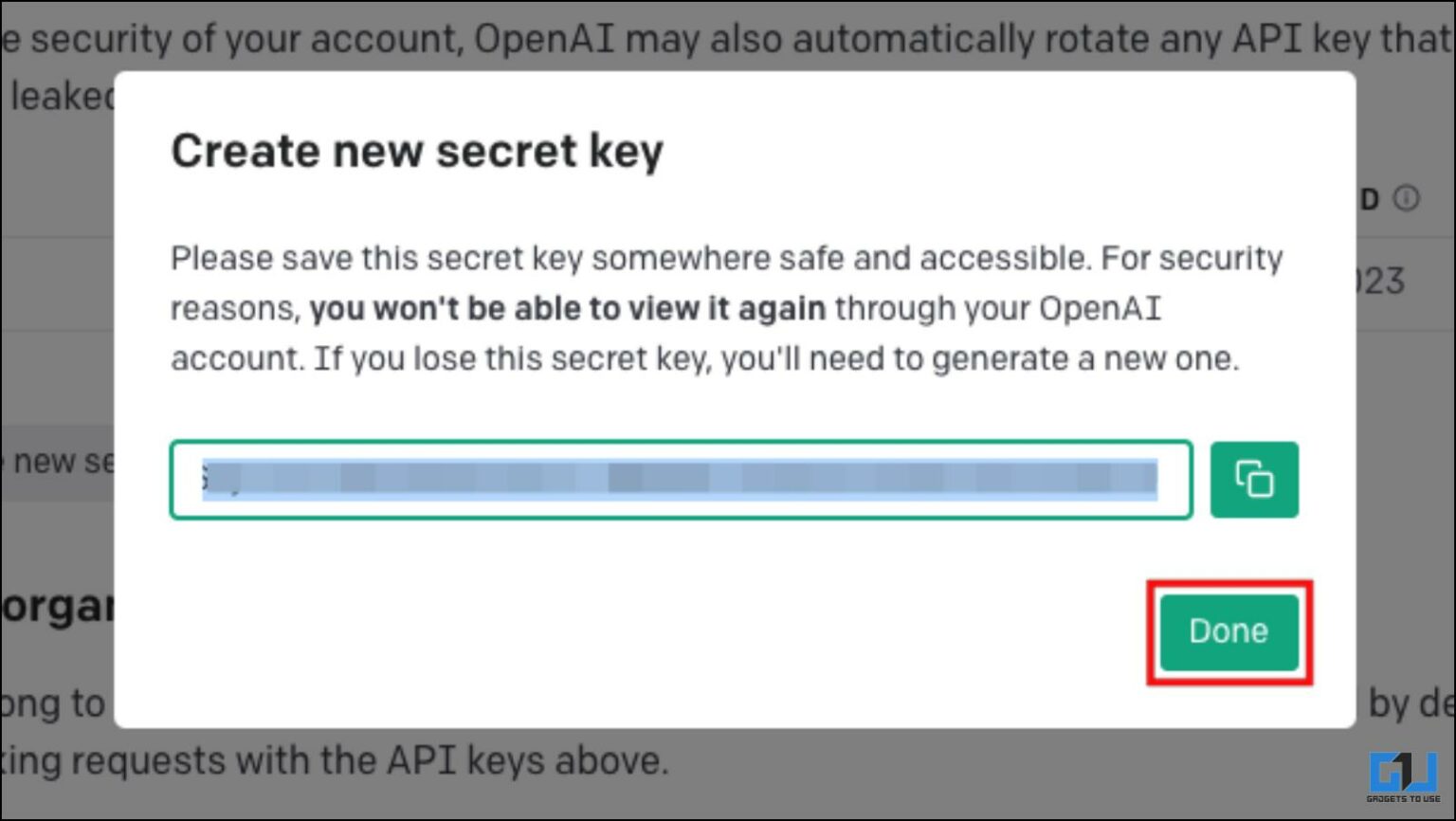
Task: Click the info icon beside the column header
Action: (x=1407, y=198)
